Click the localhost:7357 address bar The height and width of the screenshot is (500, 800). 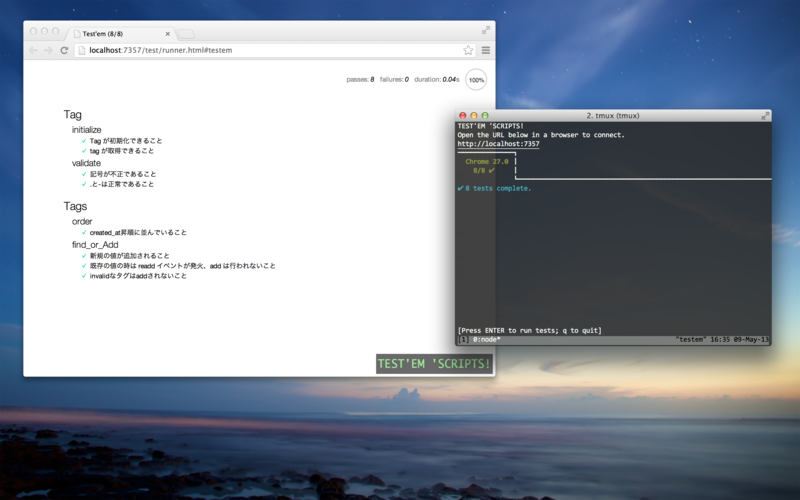pyautogui.click(x=276, y=50)
